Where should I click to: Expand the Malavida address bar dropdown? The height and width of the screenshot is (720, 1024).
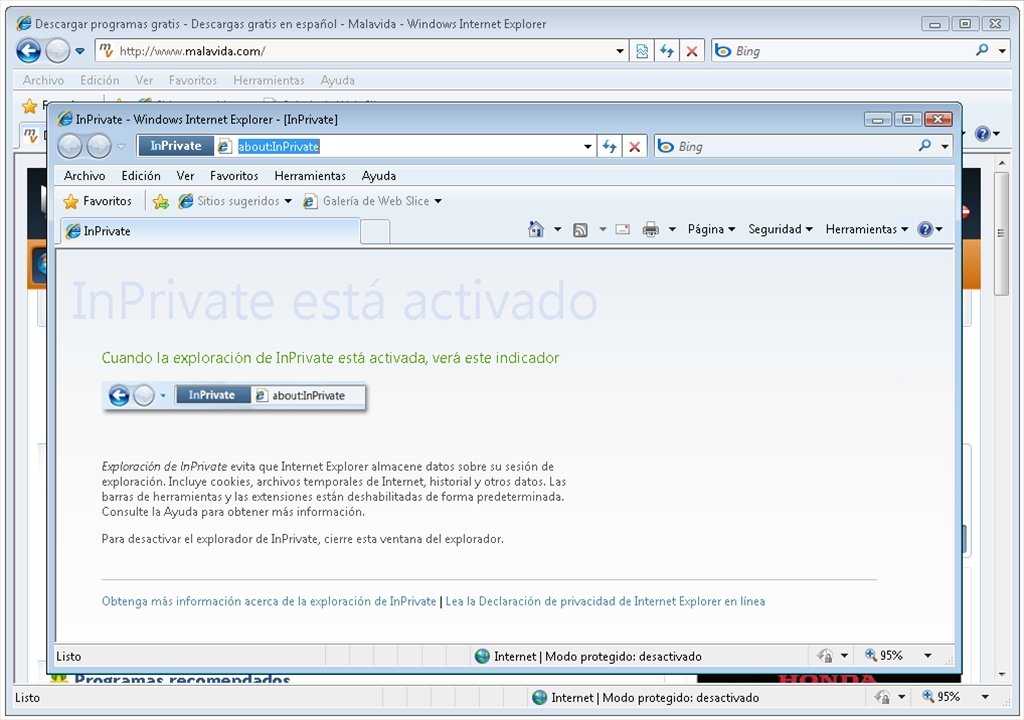(620, 51)
